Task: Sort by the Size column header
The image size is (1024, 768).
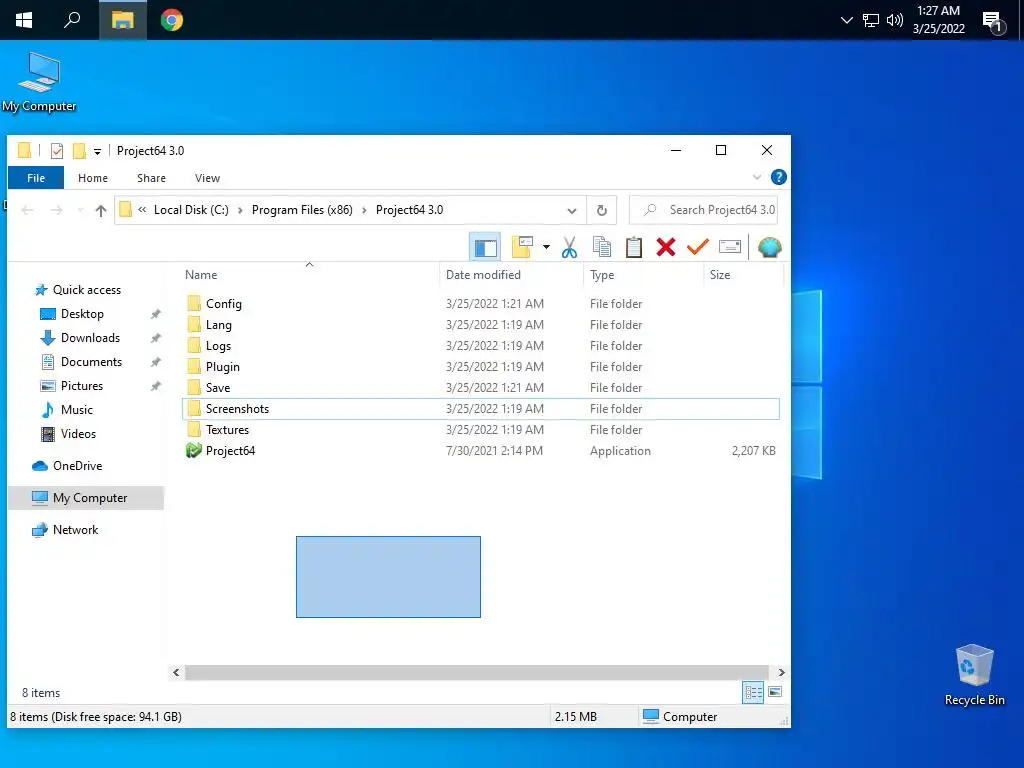Action: (720, 275)
